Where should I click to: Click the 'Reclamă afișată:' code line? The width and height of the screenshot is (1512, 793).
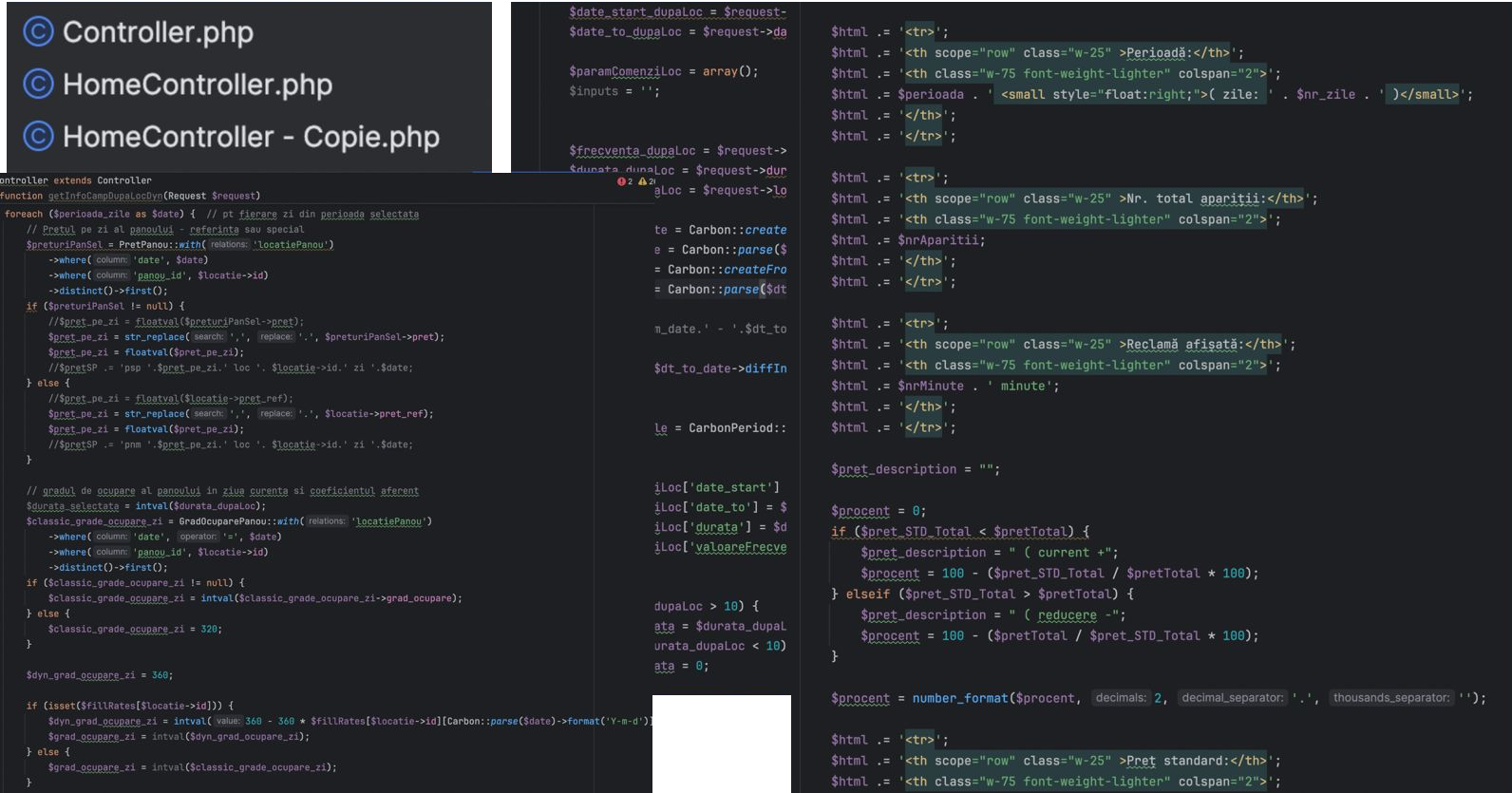pos(1063,345)
